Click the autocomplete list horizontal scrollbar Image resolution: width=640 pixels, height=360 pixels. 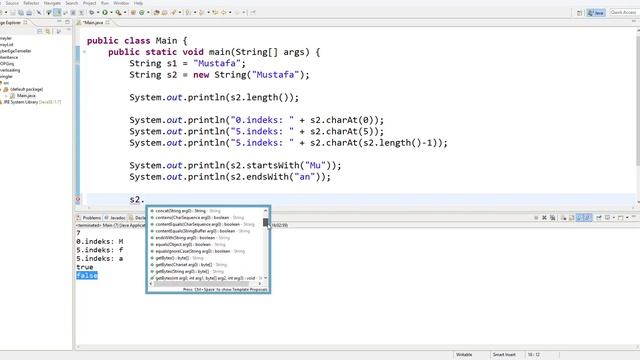202,284
